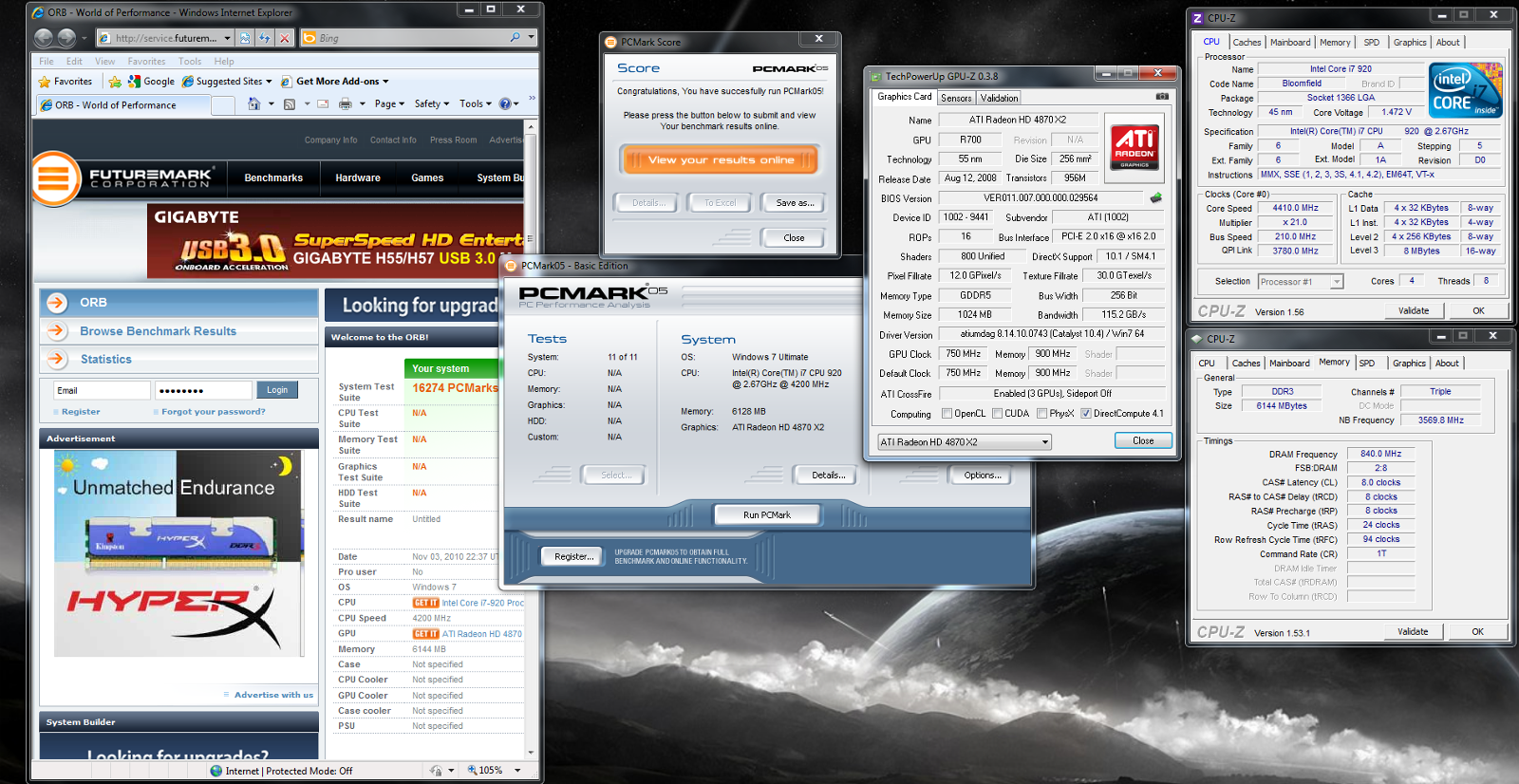Open the Safety menu dropdown in IE
The width and height of the screenshot is (1519, 784).
click(431, 104)
